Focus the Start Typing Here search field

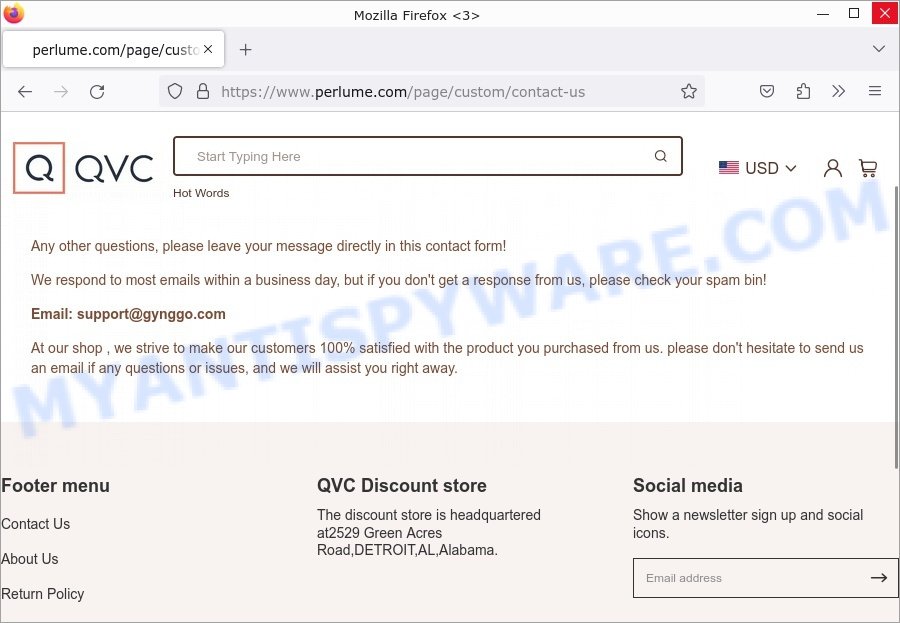428,156
